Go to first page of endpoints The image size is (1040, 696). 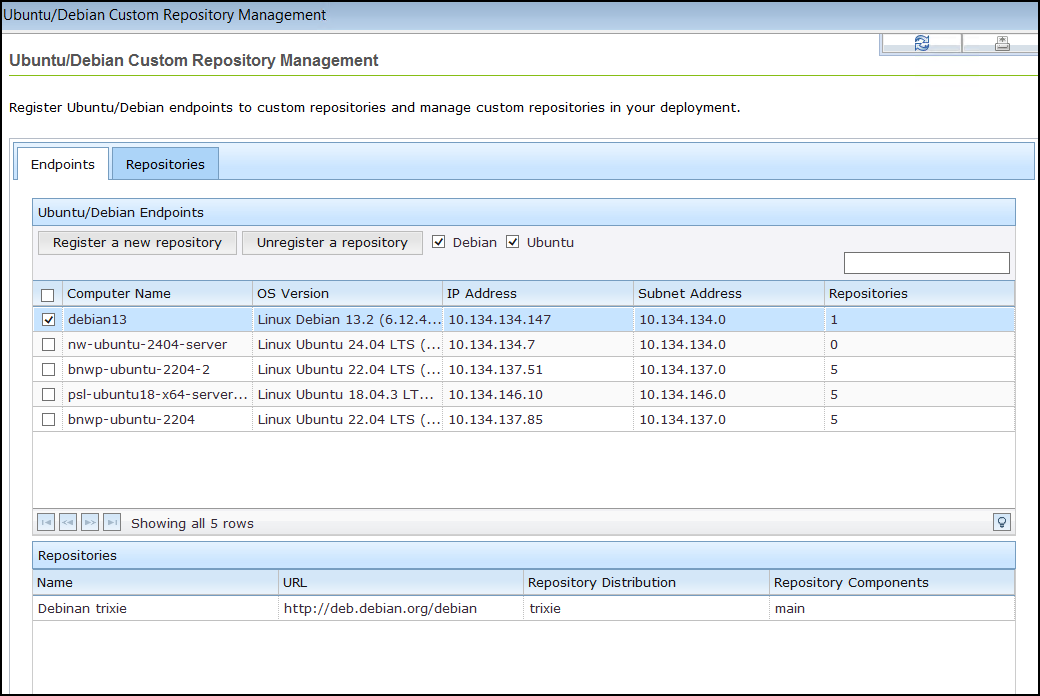46,523
